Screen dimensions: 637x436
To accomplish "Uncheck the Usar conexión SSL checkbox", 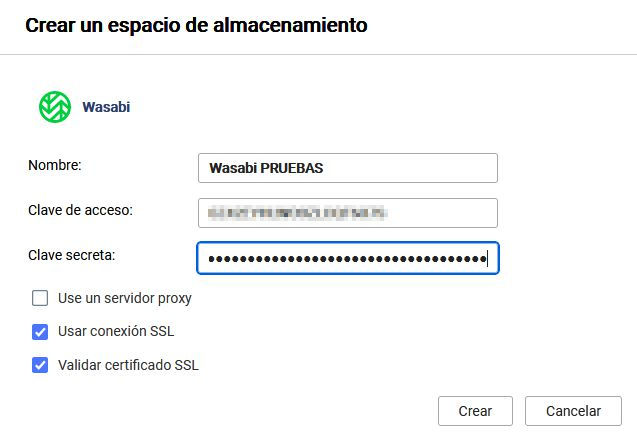I will point(40,332).
